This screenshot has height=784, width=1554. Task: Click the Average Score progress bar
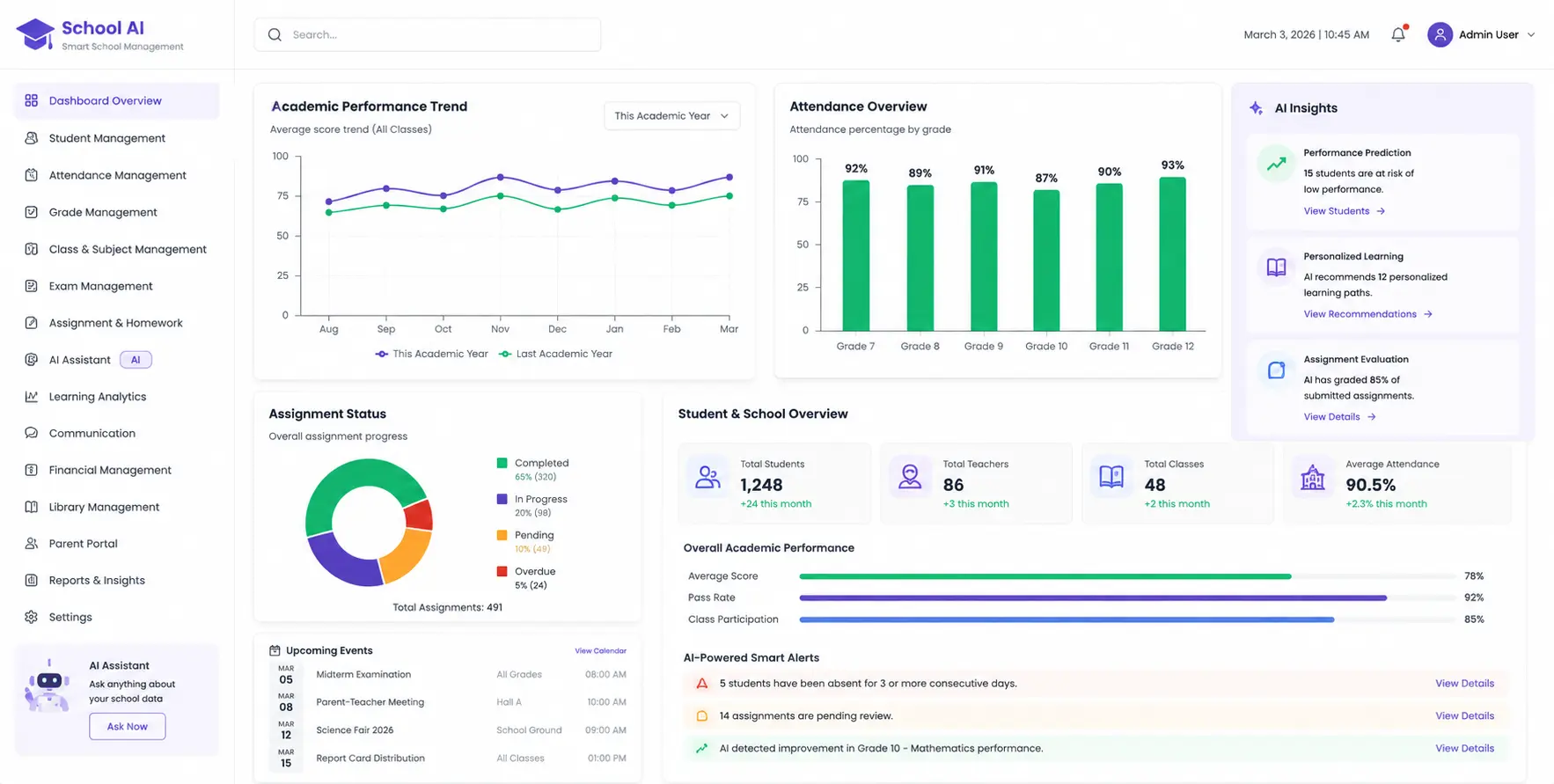point(1127,576)
